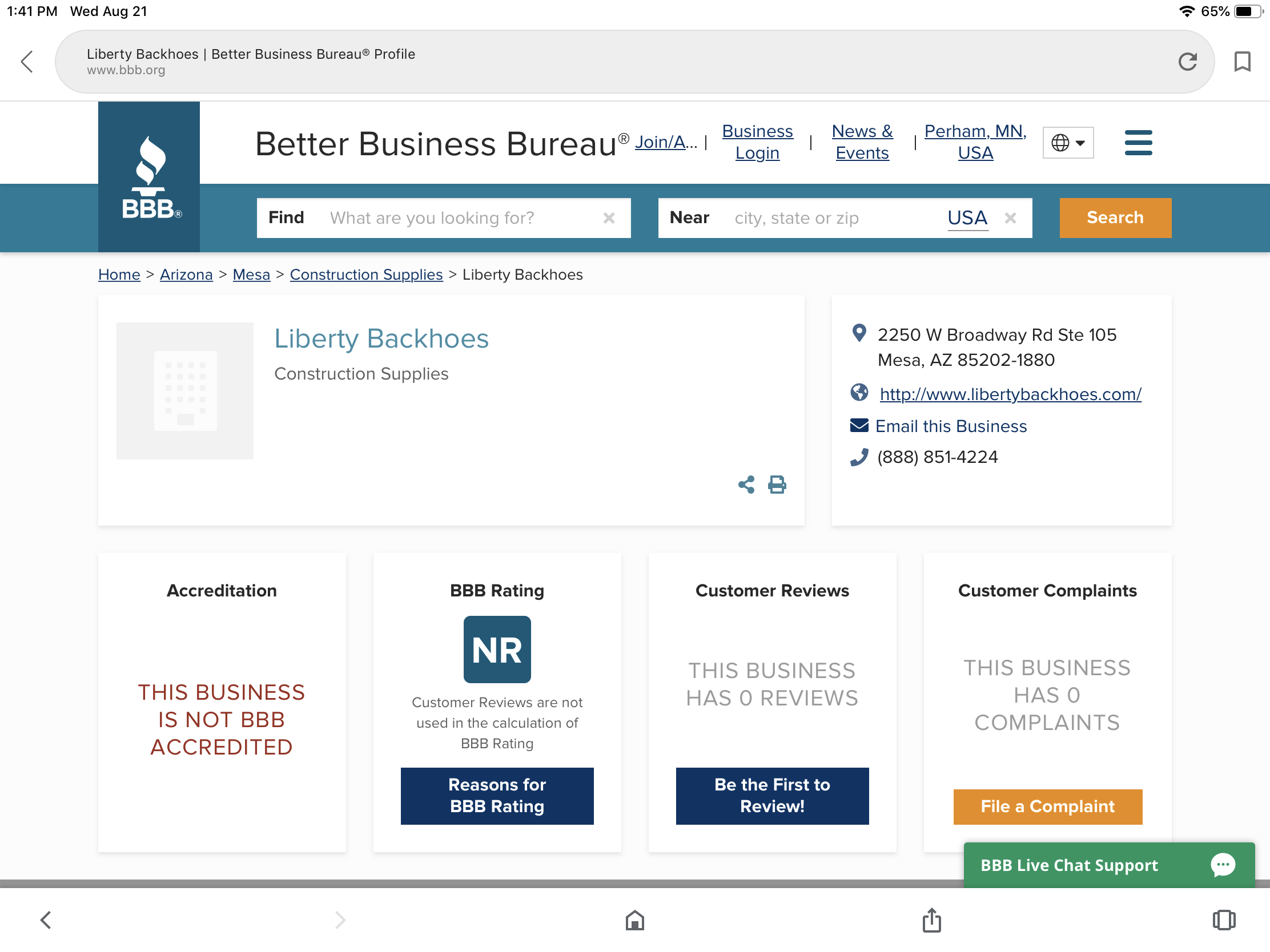This screenshot has height=952, width=1270.
Task: Click the orange Search button
Action: click(1115, 218)
